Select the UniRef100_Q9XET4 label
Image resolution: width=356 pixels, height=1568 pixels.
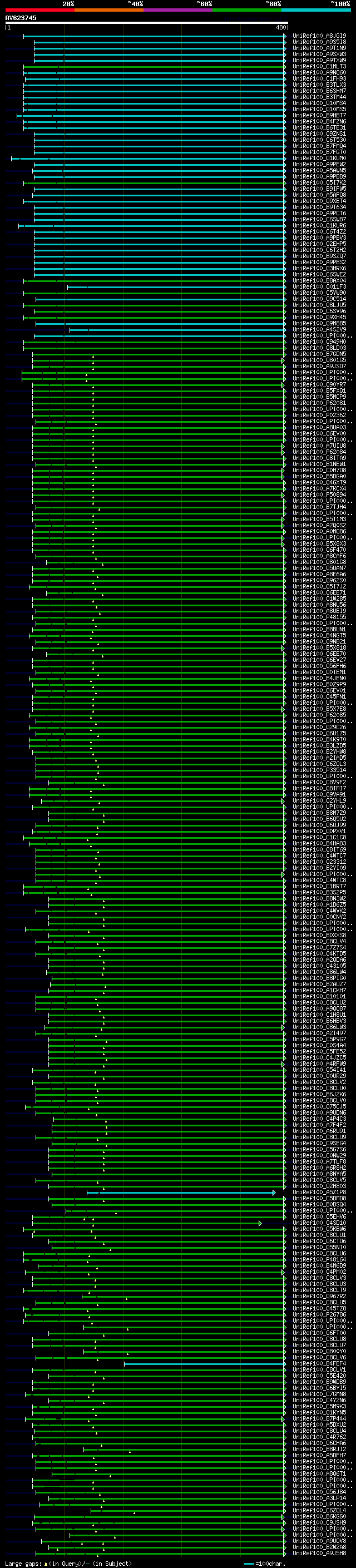319,201
